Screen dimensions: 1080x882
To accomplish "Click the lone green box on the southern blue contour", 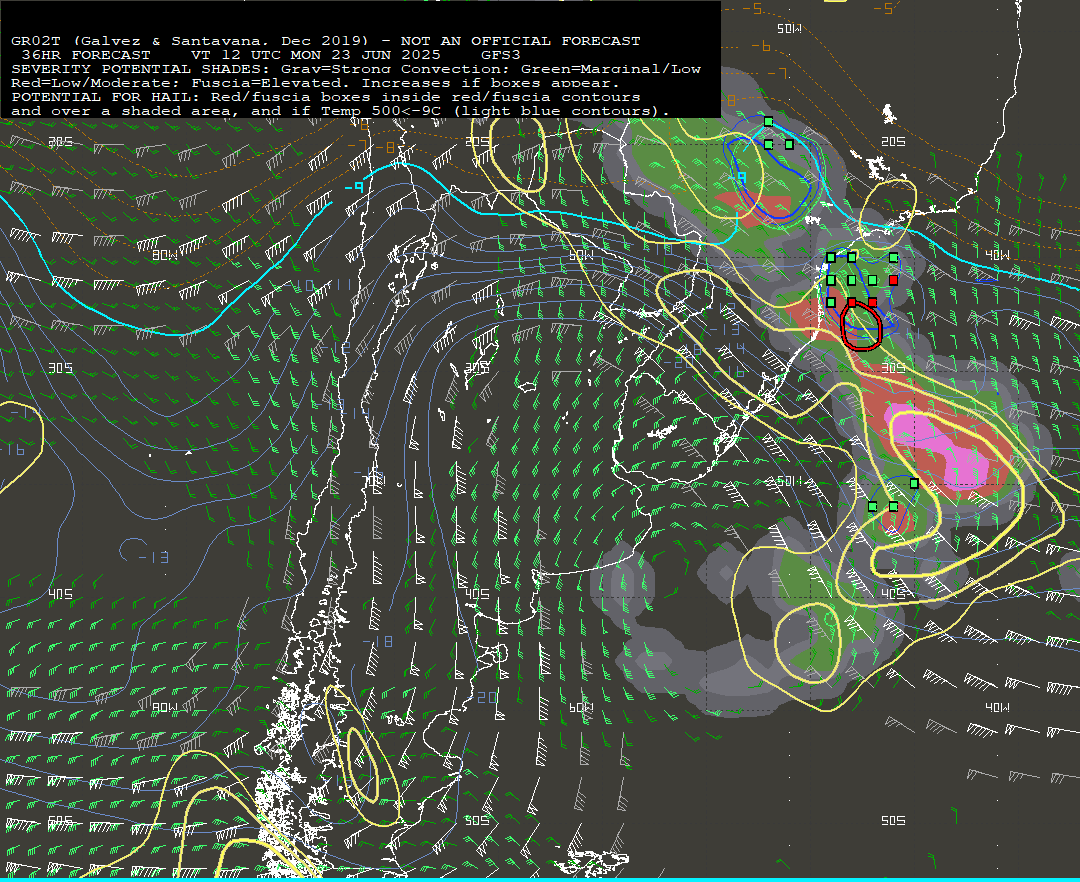I will point(914,483).
